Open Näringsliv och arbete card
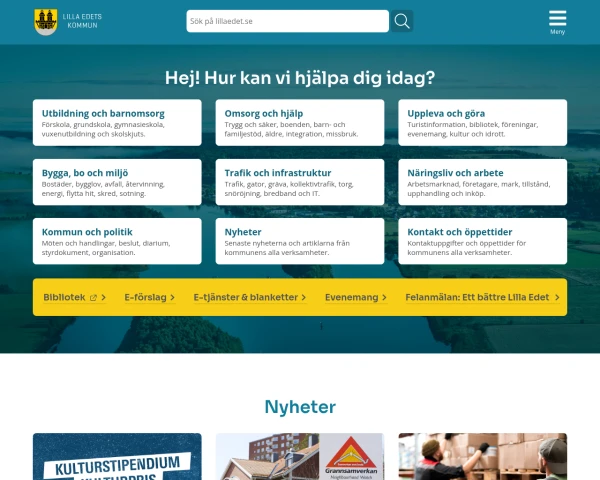The width and height of the screenshot is (600, 480). (483, 182)
